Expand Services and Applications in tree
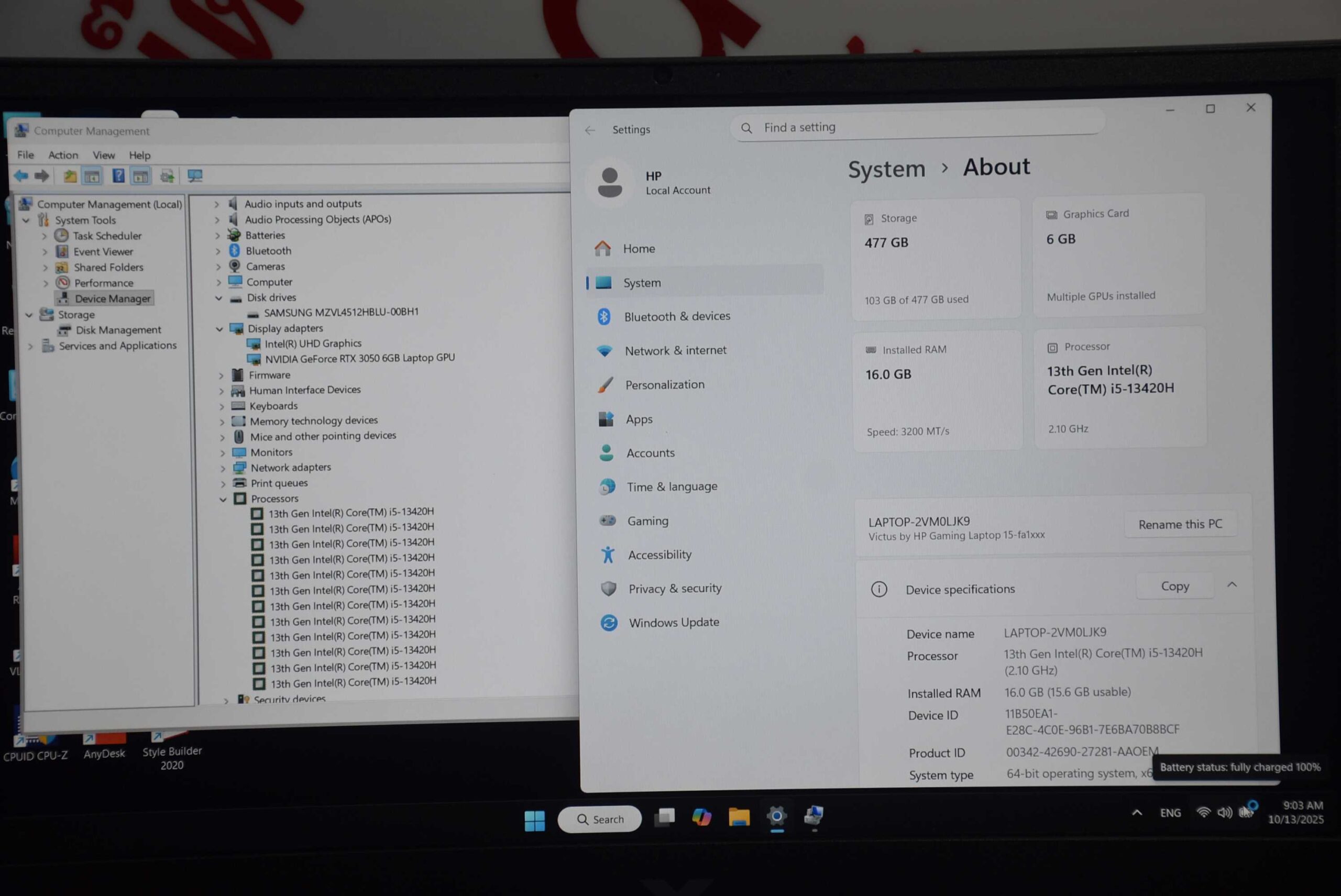This screenshot has width=1341, height=896. (31, 346)
